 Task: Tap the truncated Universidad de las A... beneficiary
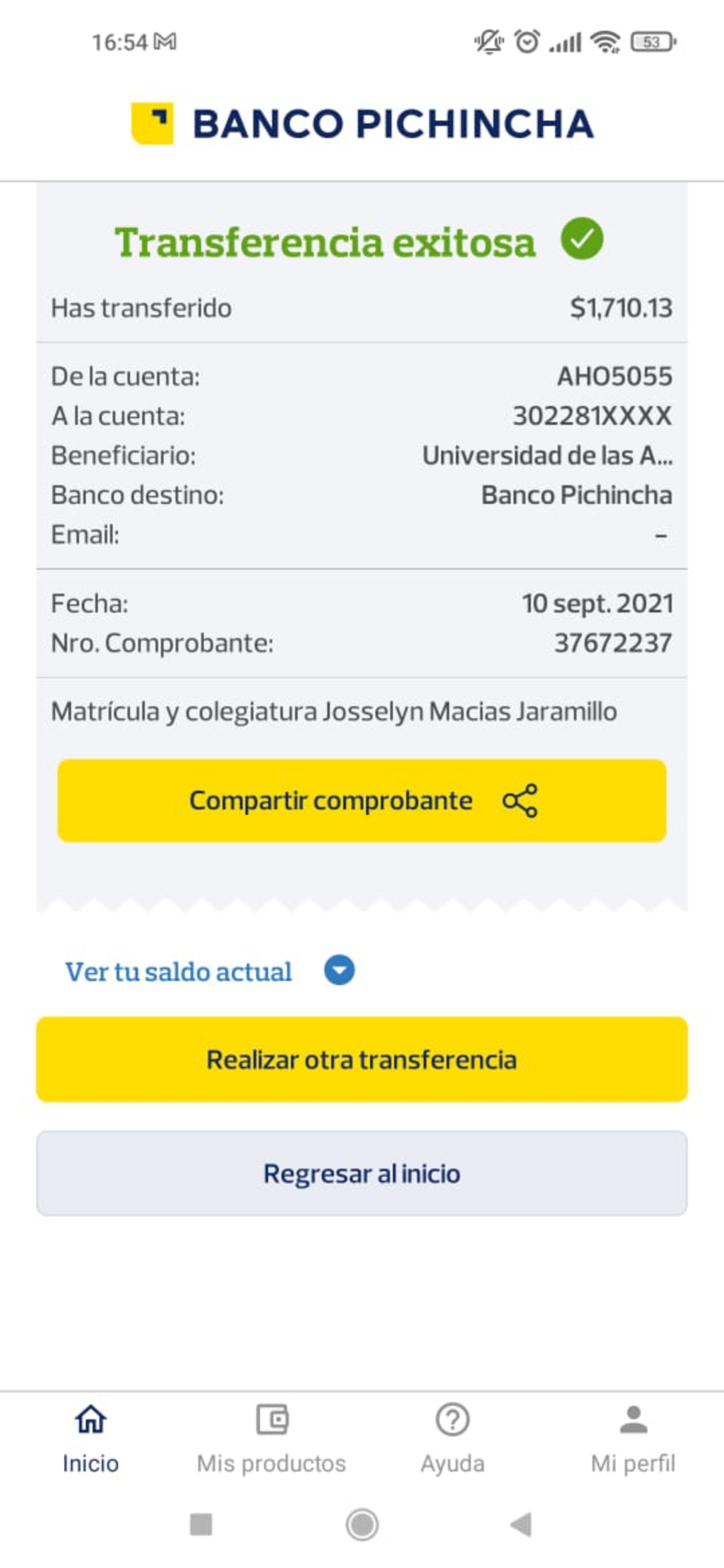547,456
